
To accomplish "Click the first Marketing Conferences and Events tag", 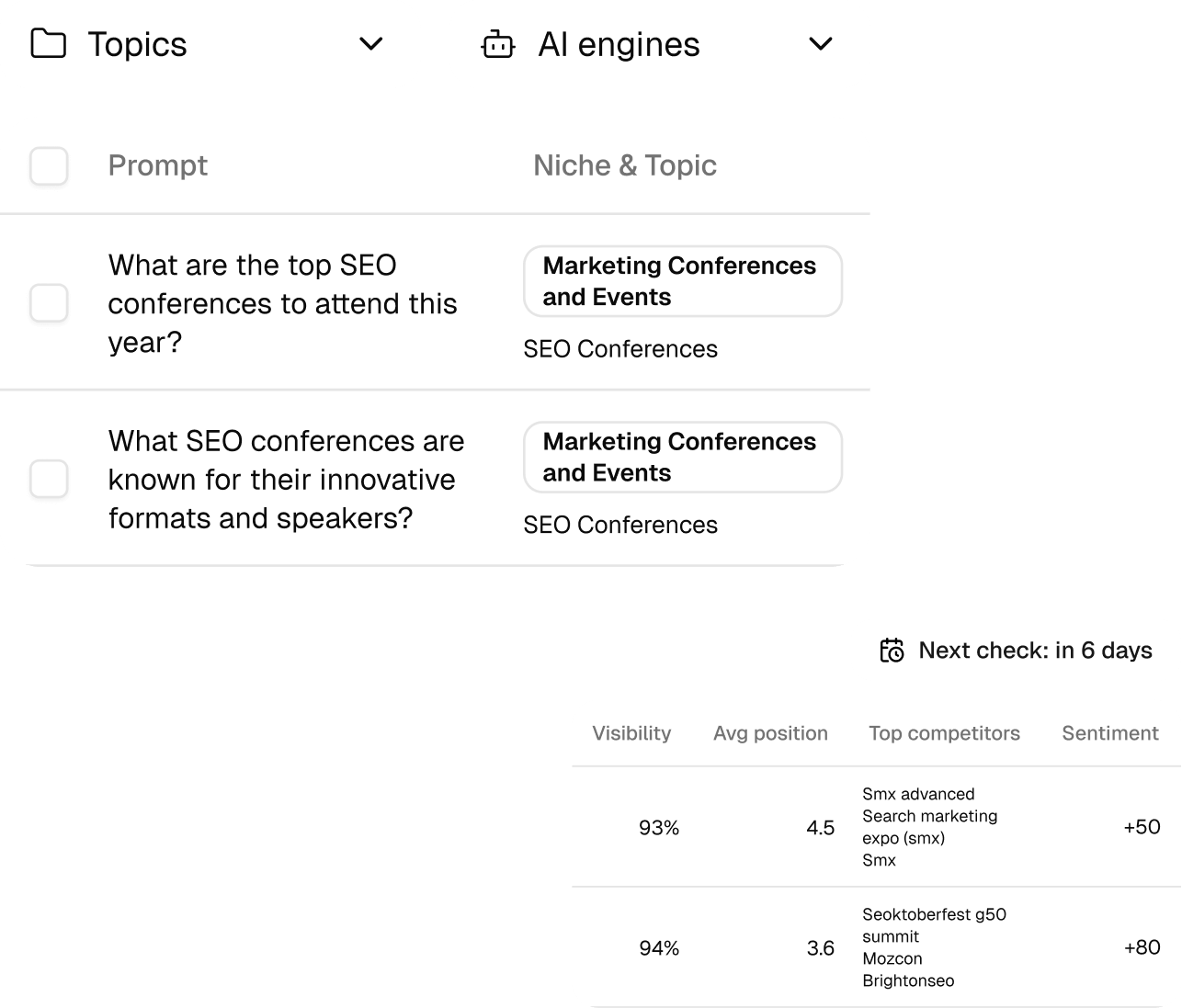I will [682, 281].
